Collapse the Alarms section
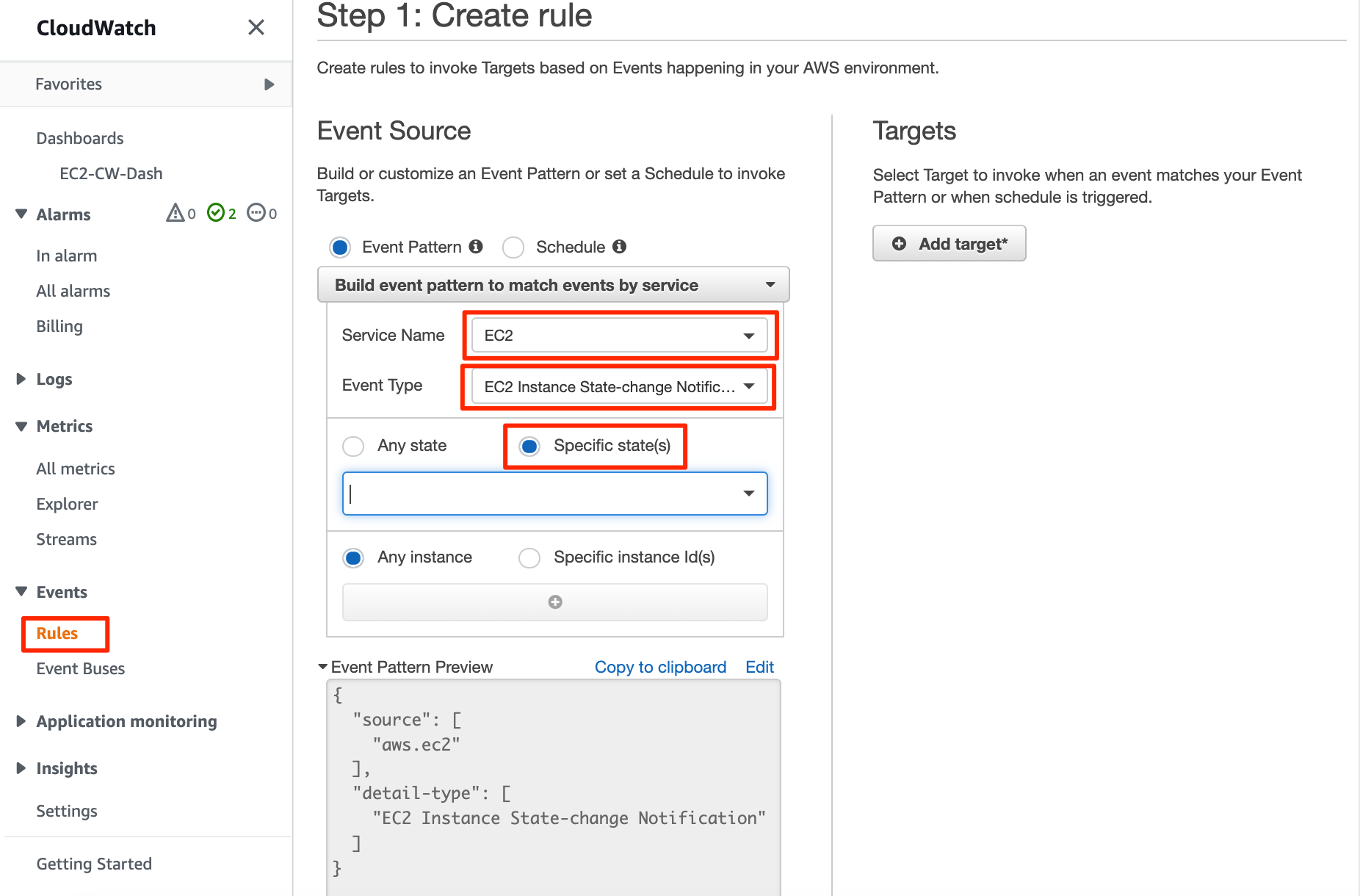 [21, 214]
